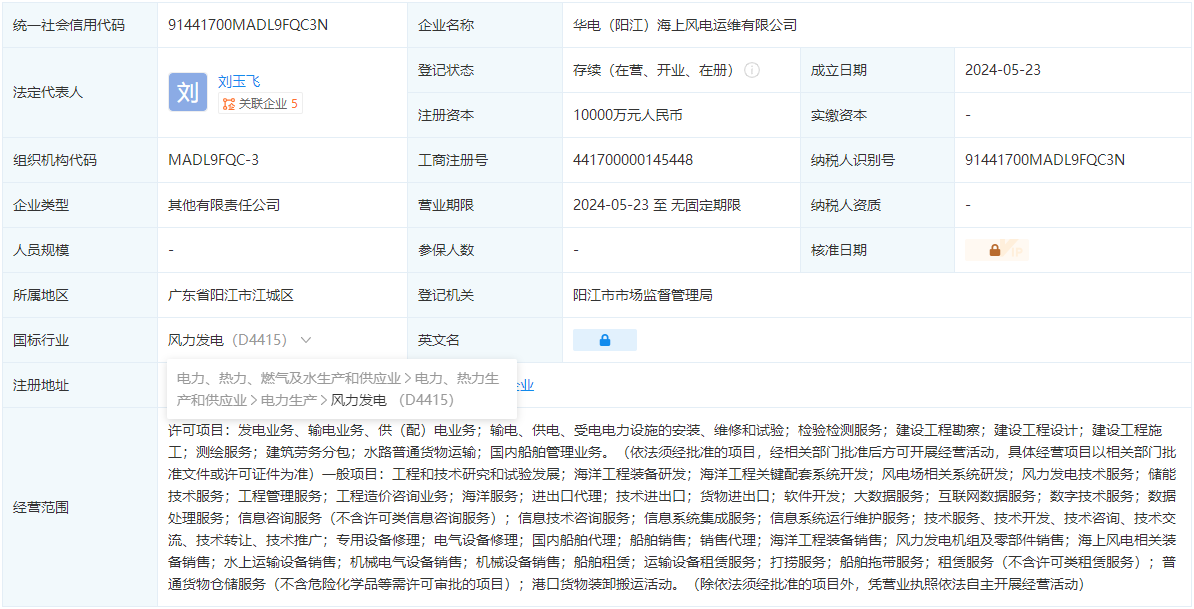Select 电力生产 in industry breadcrumb
This screenshot has height=609, width=1194.
[x=290, y=400]
